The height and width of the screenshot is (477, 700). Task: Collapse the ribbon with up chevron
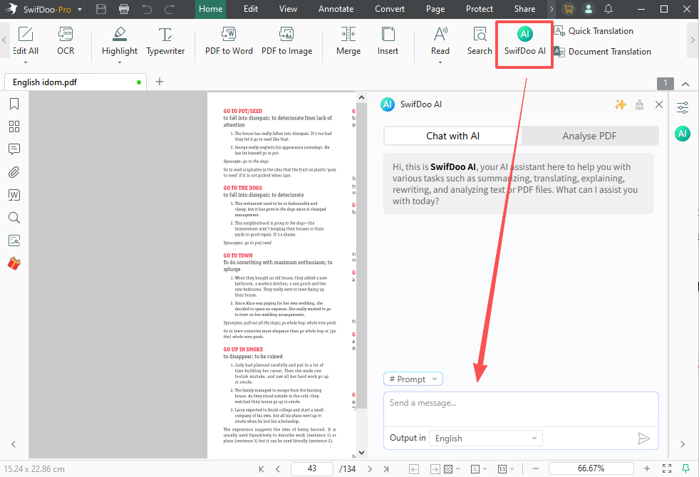coord(686,84)
